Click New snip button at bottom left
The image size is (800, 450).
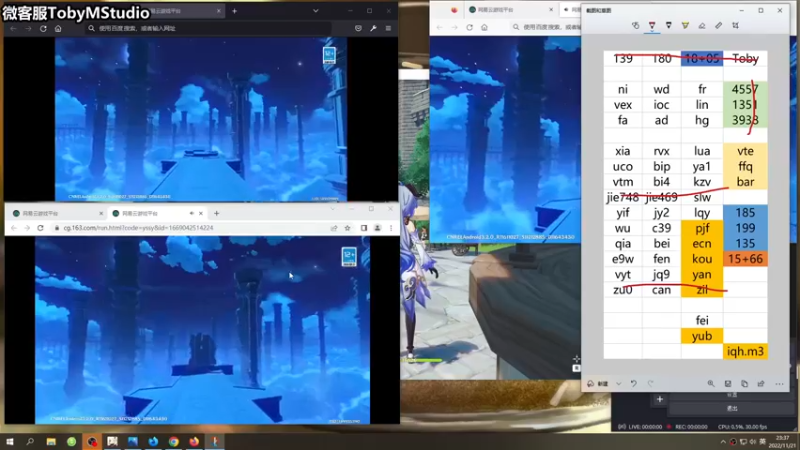(598, 384)
